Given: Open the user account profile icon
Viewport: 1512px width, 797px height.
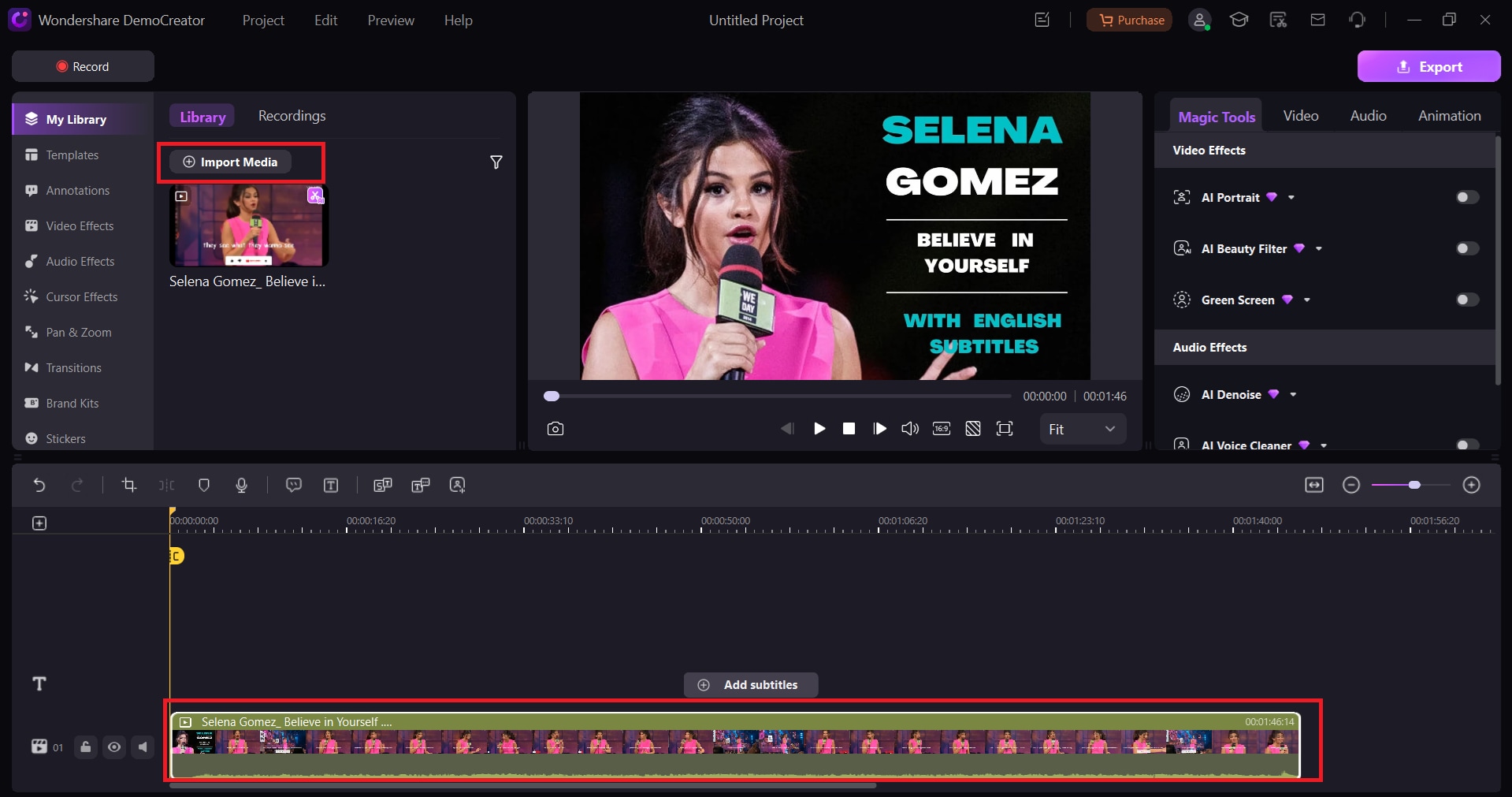Looking at the screenshot, I should 1199,20.
